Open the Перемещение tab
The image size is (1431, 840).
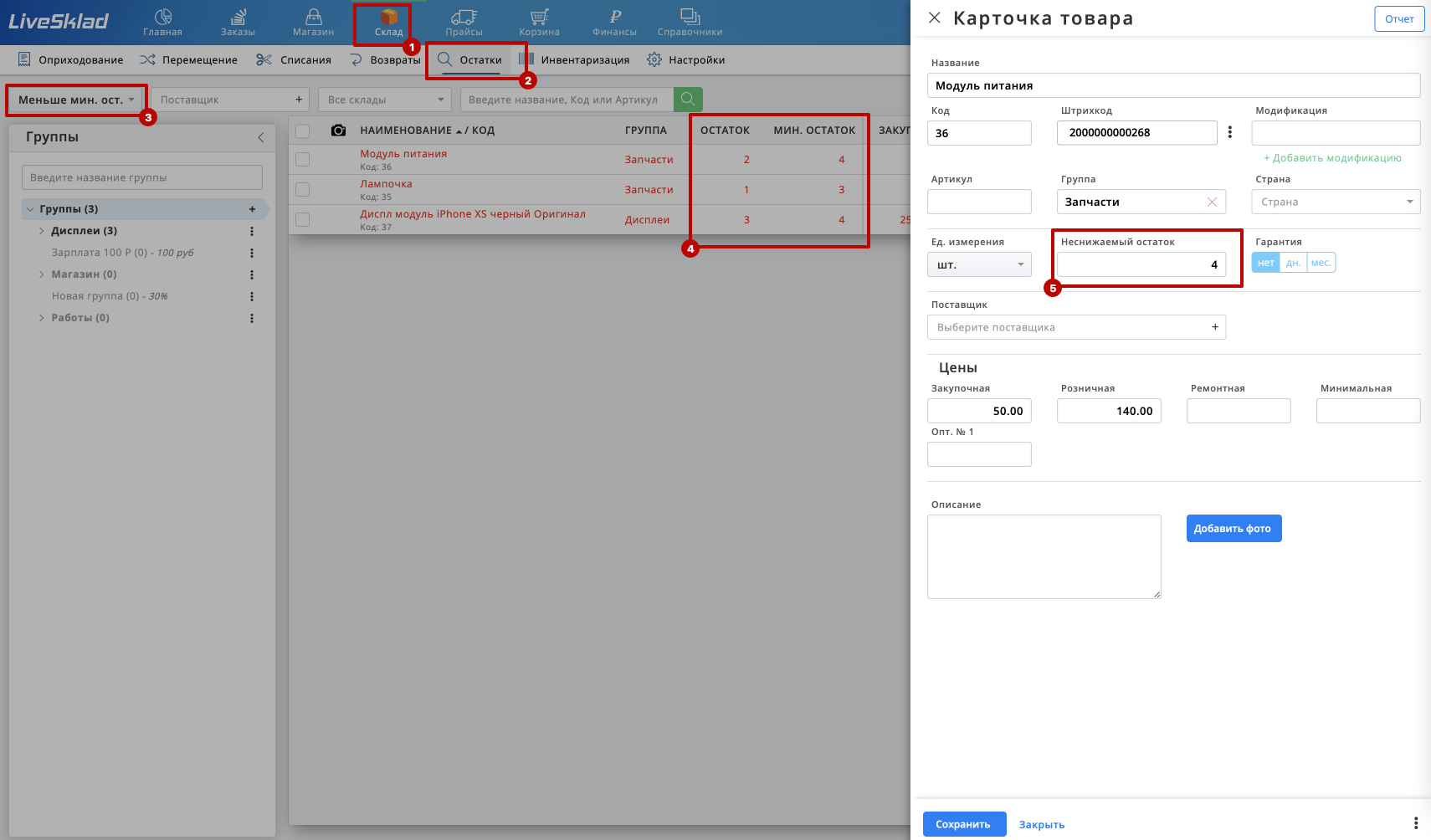click(188, 59)
